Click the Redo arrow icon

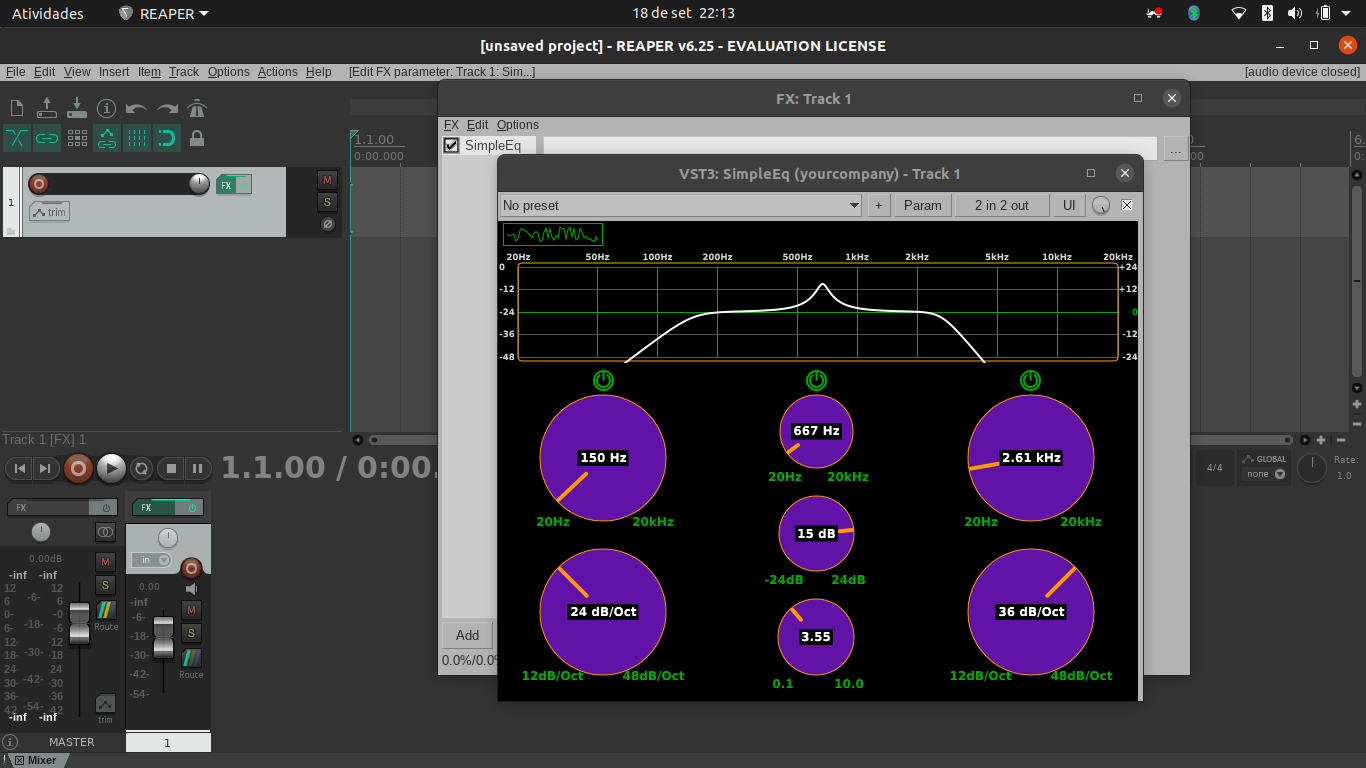(167, 108)
